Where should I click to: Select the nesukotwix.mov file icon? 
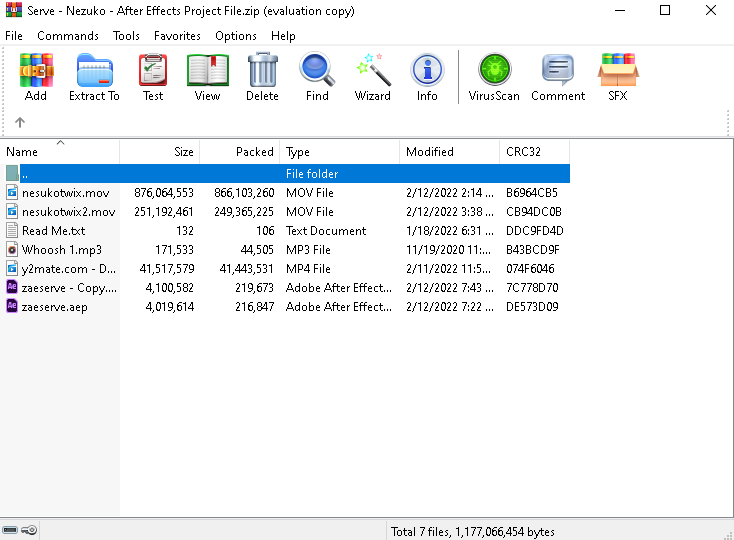[x=12, y=192]
